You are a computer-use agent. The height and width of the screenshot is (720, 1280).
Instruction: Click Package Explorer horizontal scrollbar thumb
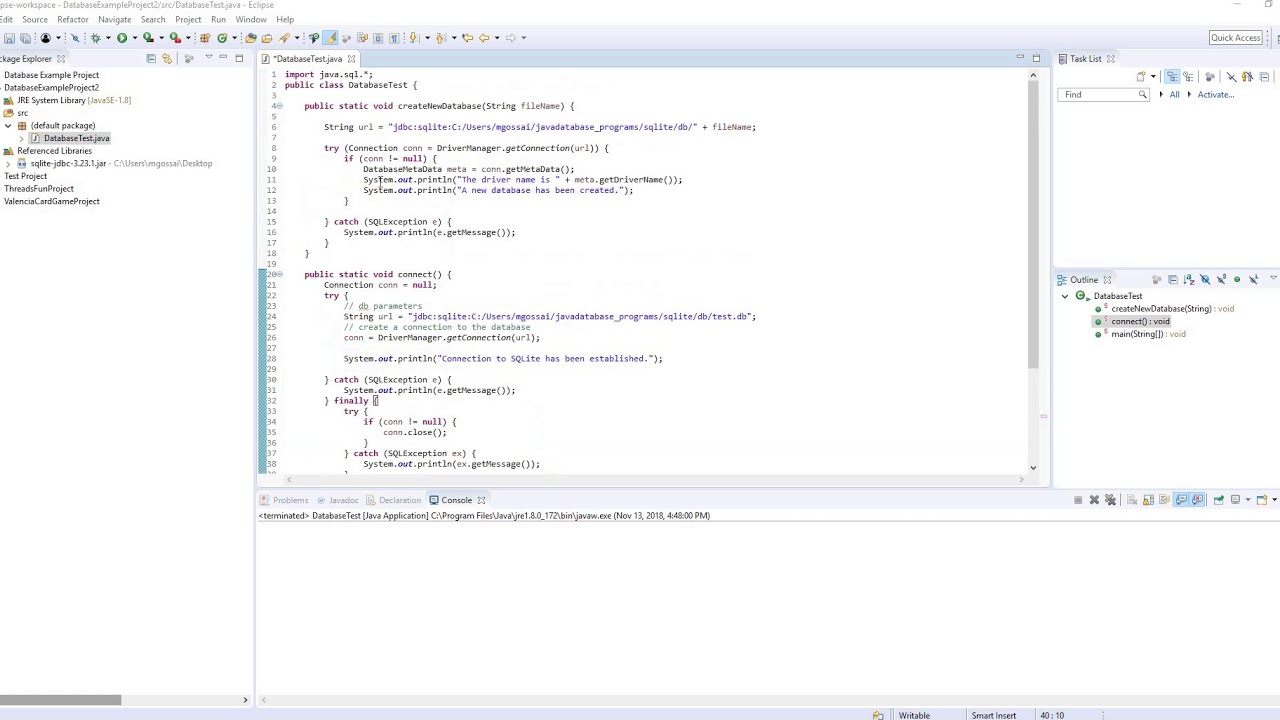60,700
